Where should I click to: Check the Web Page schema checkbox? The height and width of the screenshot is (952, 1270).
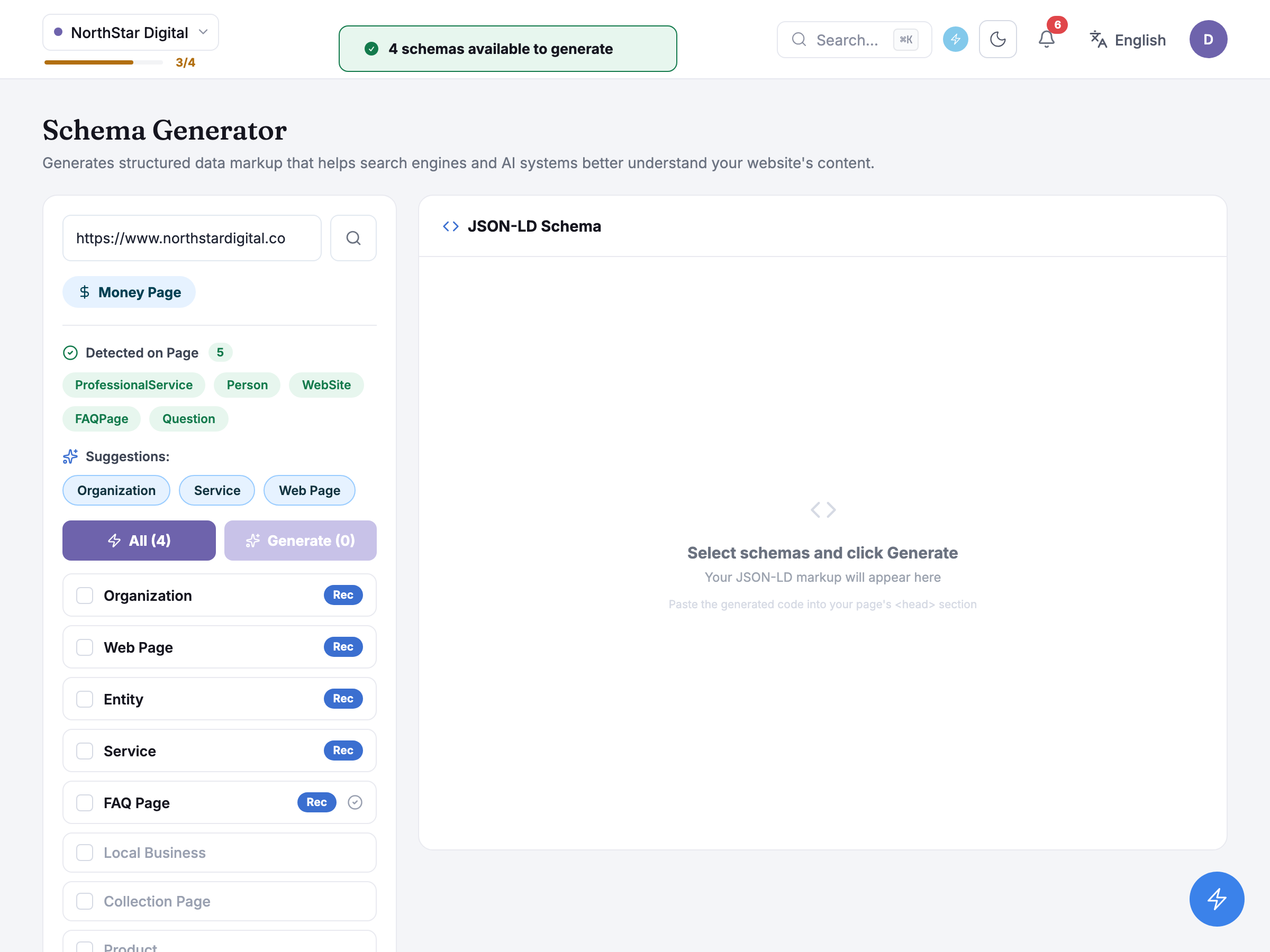click(x=85, y=647)
